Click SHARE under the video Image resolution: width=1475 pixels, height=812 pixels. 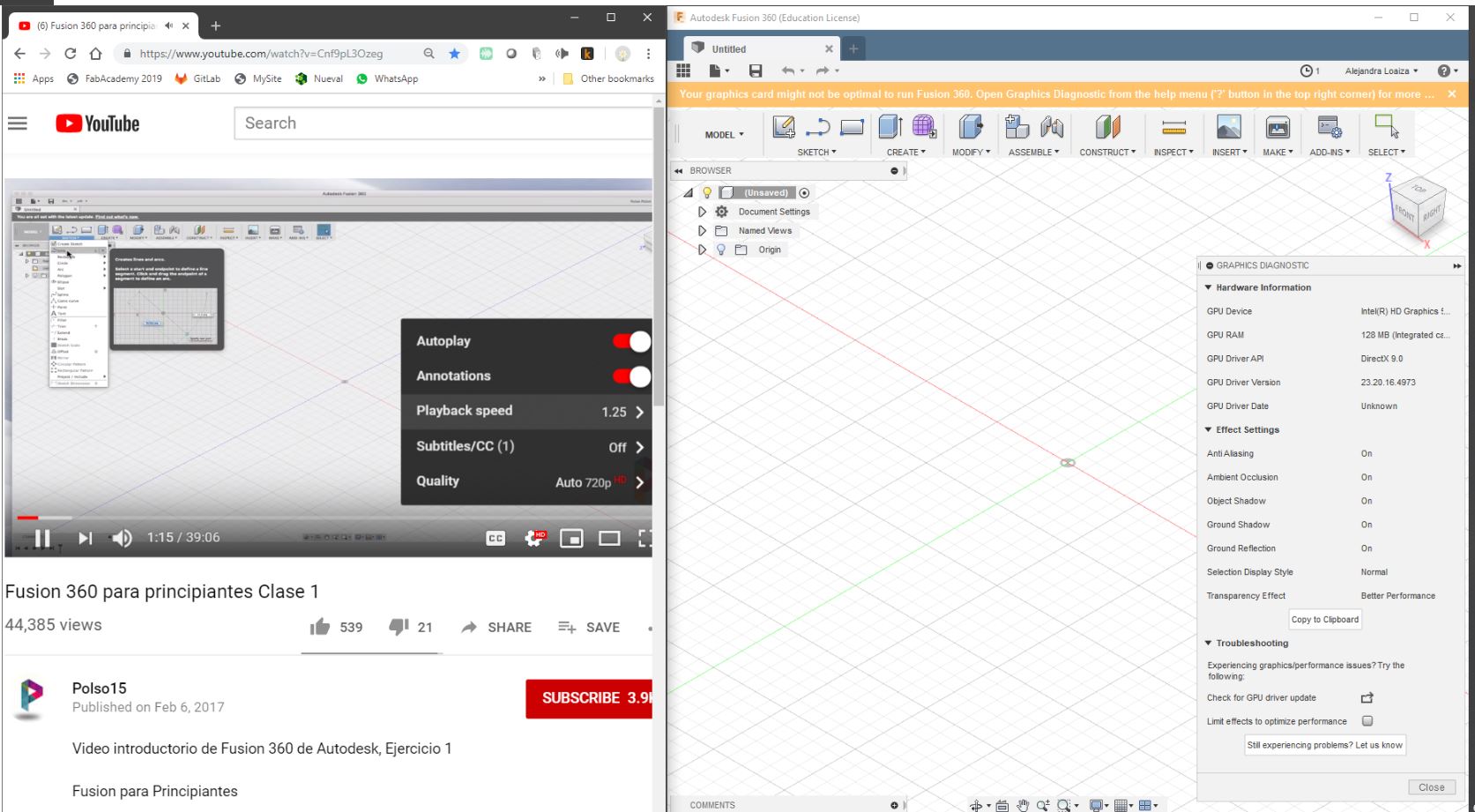tap(496, 628)
